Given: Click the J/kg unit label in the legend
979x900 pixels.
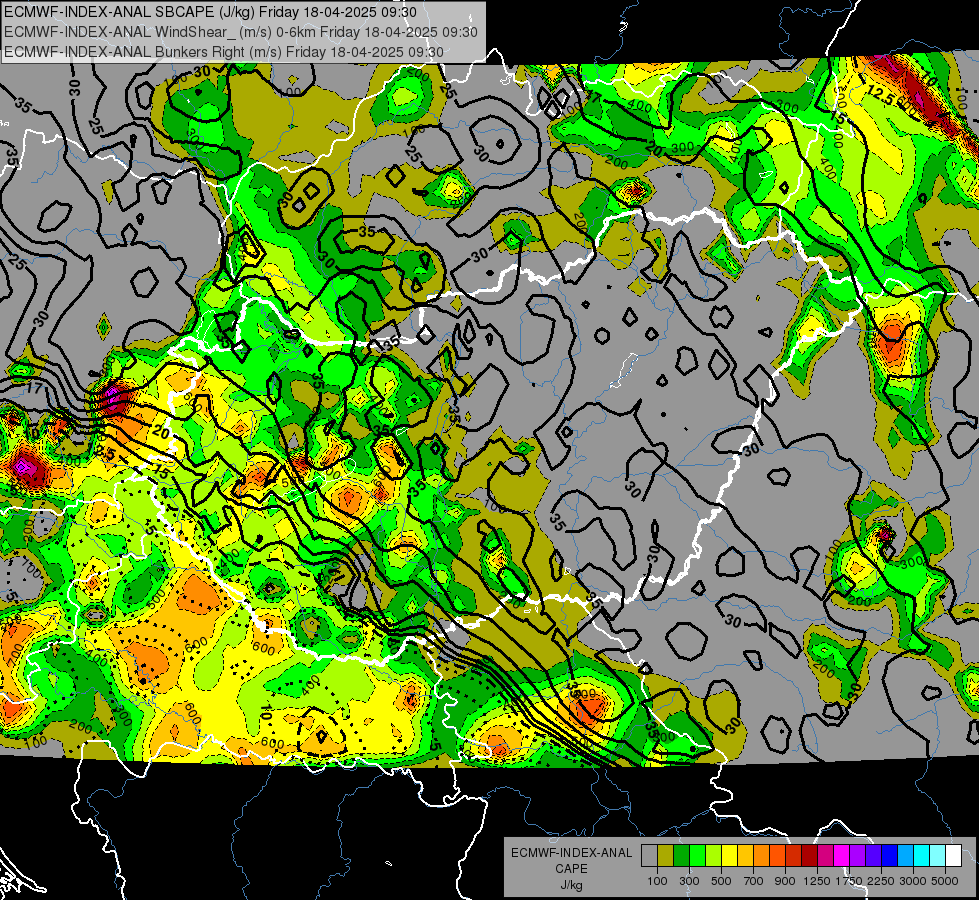Looking at the screenshot, I should click(x=571, y=885).
